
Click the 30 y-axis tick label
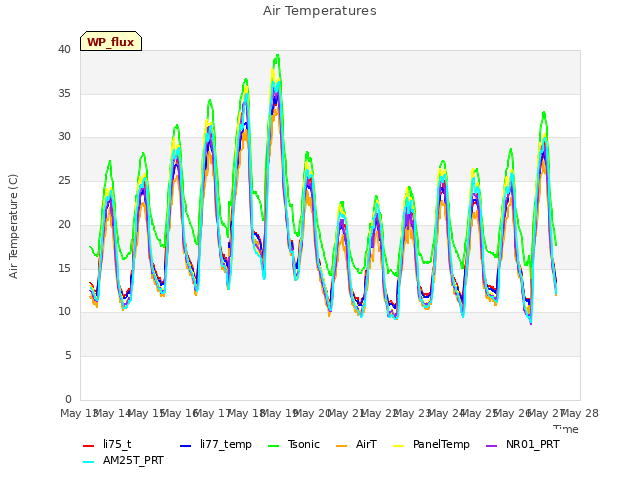[64, 137]
